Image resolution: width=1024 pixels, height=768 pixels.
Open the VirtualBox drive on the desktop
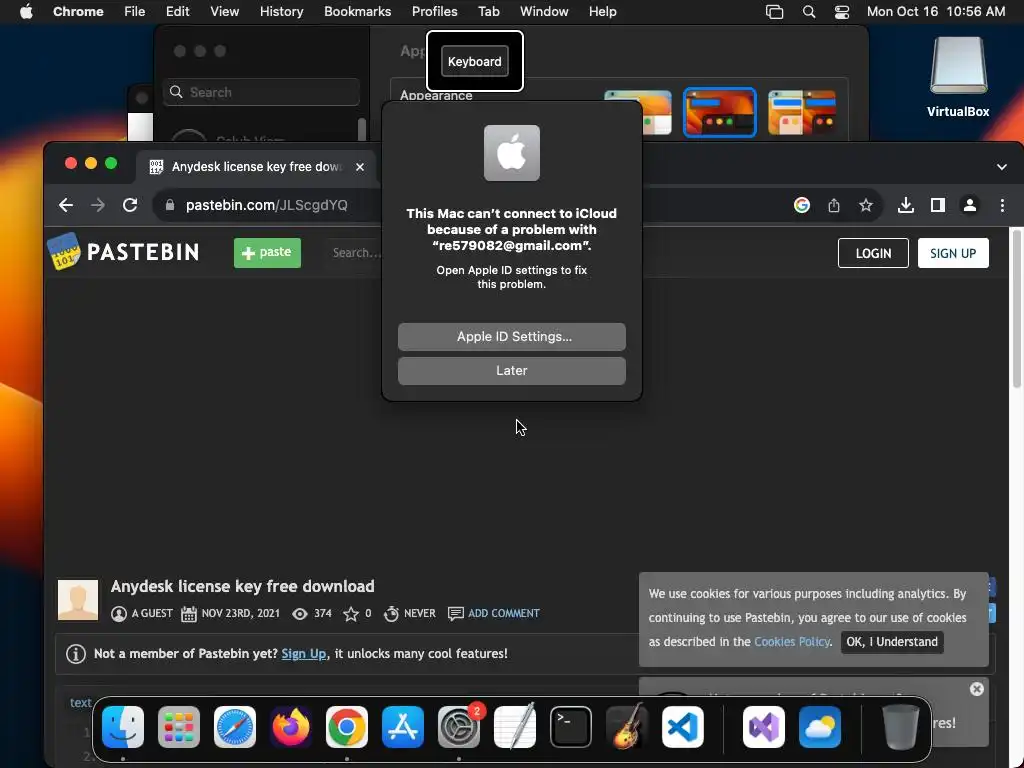coord(958,77)
